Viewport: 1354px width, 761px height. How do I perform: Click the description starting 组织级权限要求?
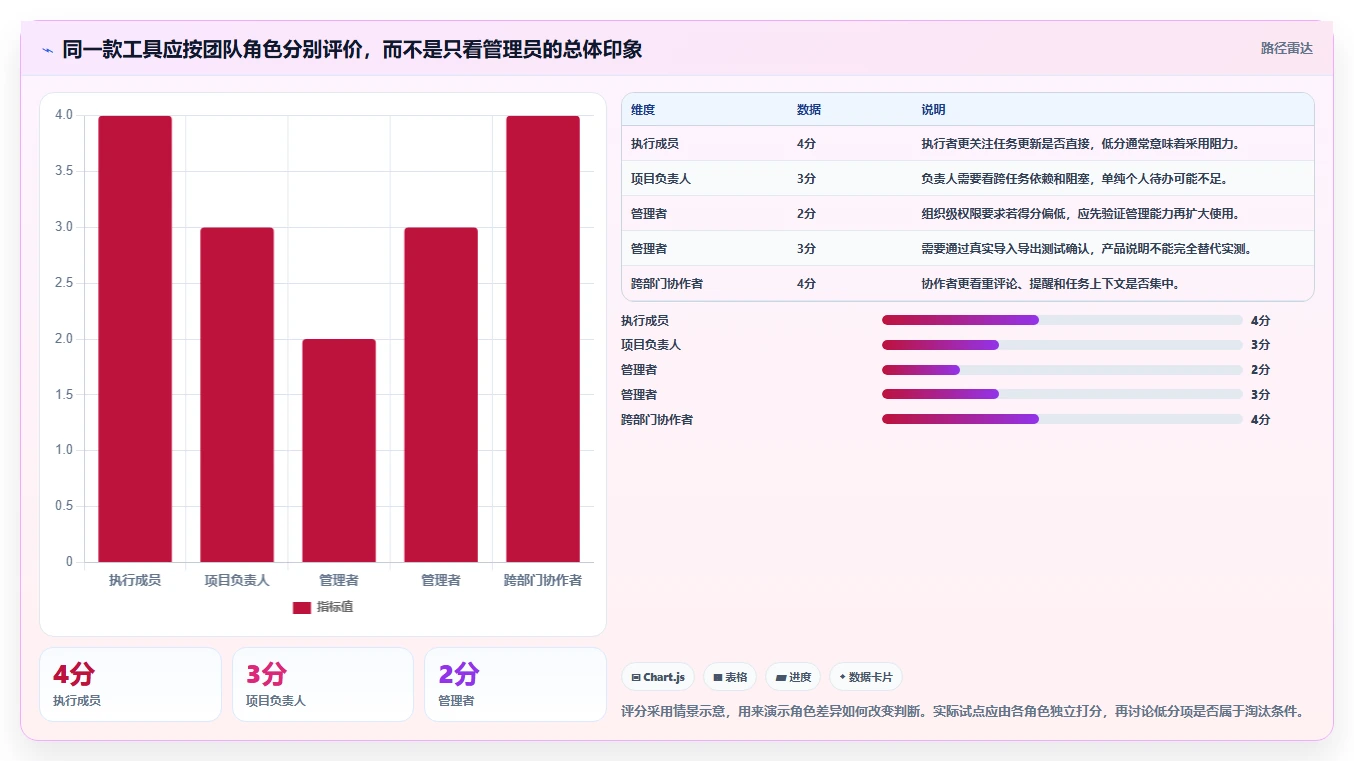point(1081,214)
